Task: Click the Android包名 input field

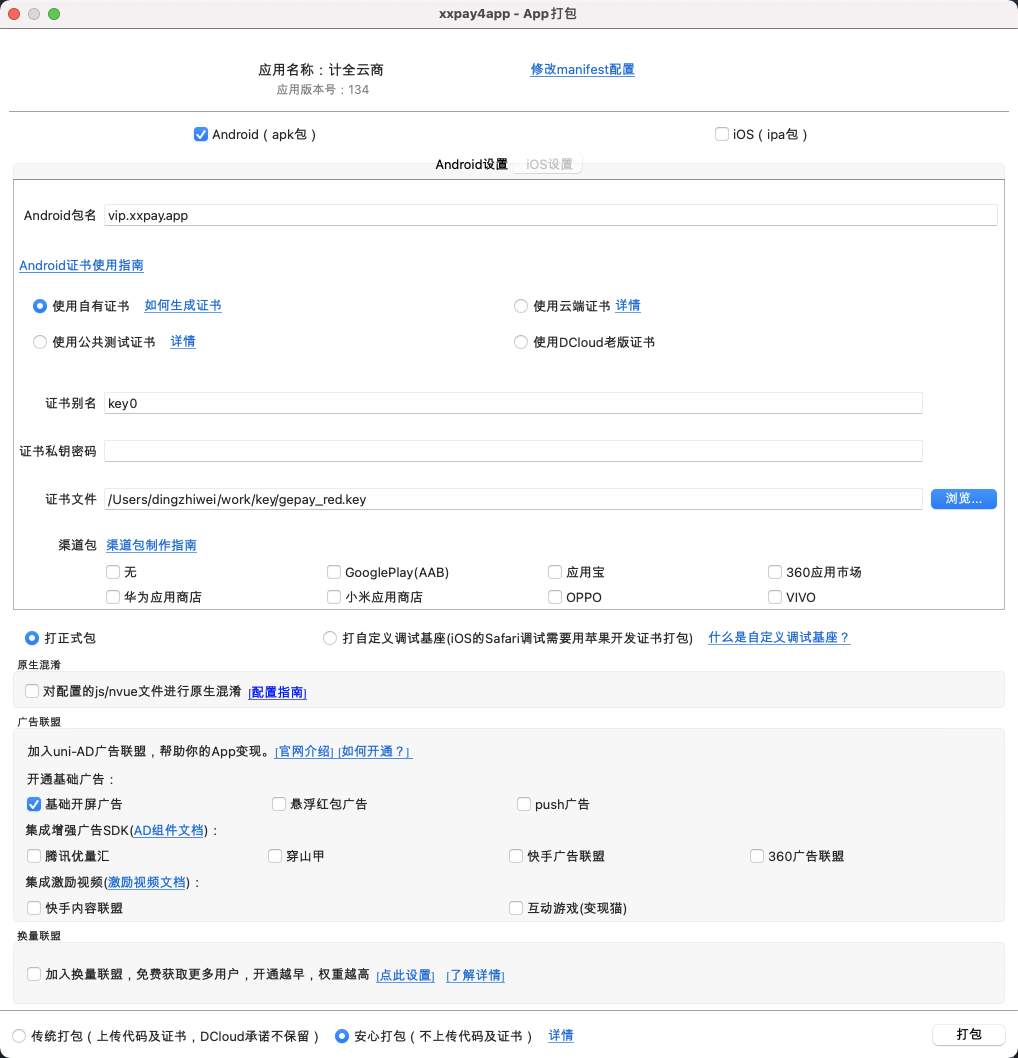Action: point(550,215)
